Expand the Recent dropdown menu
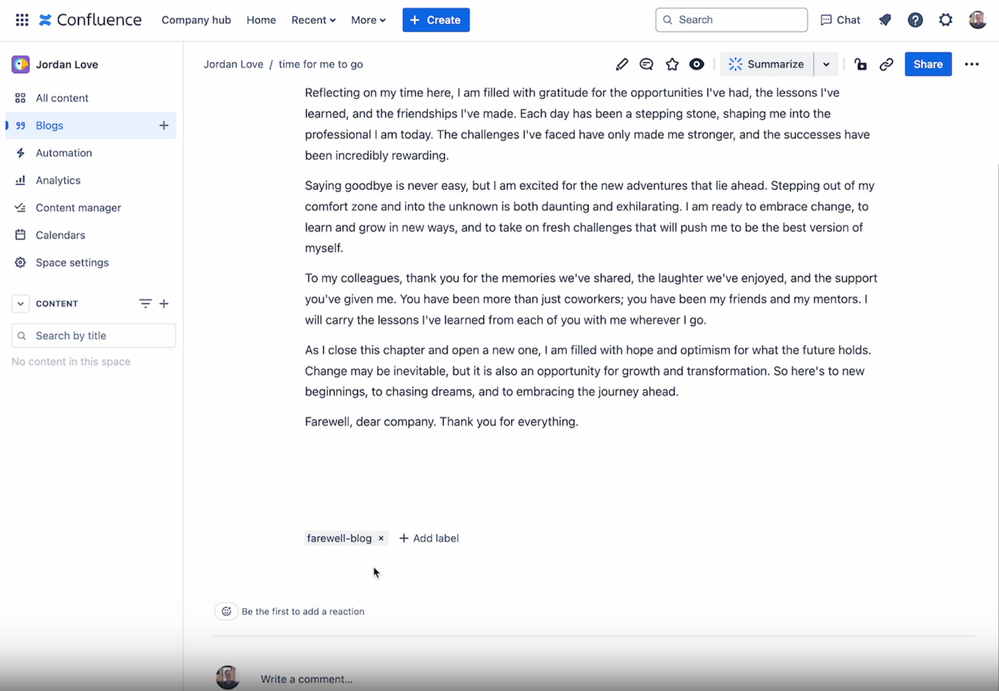This screenshot has width=999, height=691. (313, 19)
